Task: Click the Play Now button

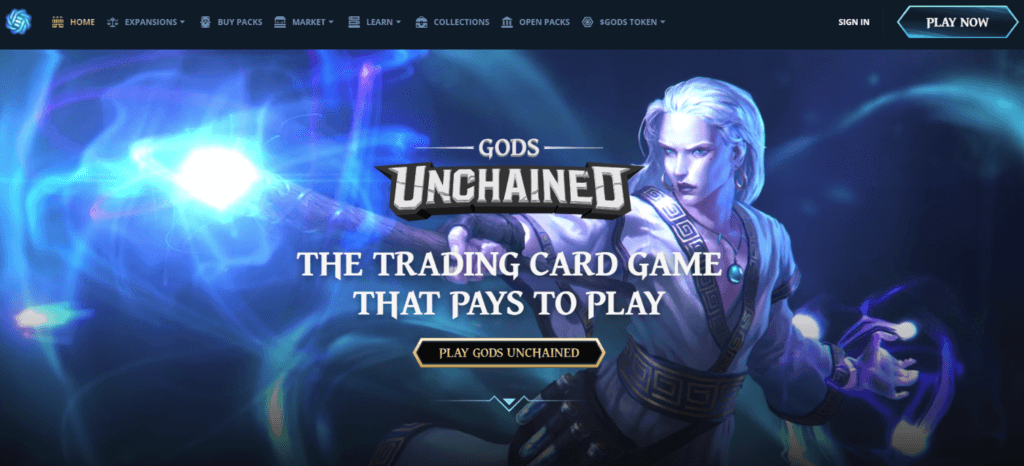Action: pyautogui.click(x=957, y=22)
